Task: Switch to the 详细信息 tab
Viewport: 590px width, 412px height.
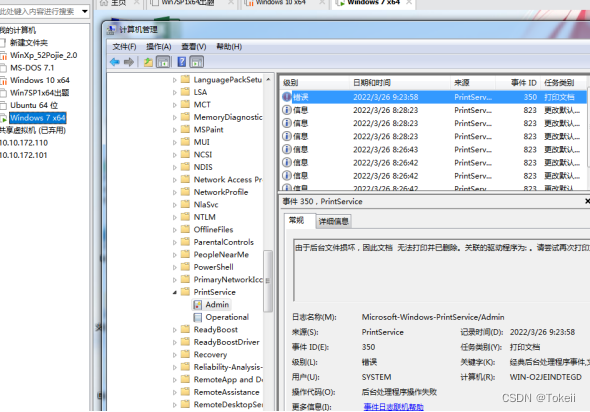Action: [333, 221]
